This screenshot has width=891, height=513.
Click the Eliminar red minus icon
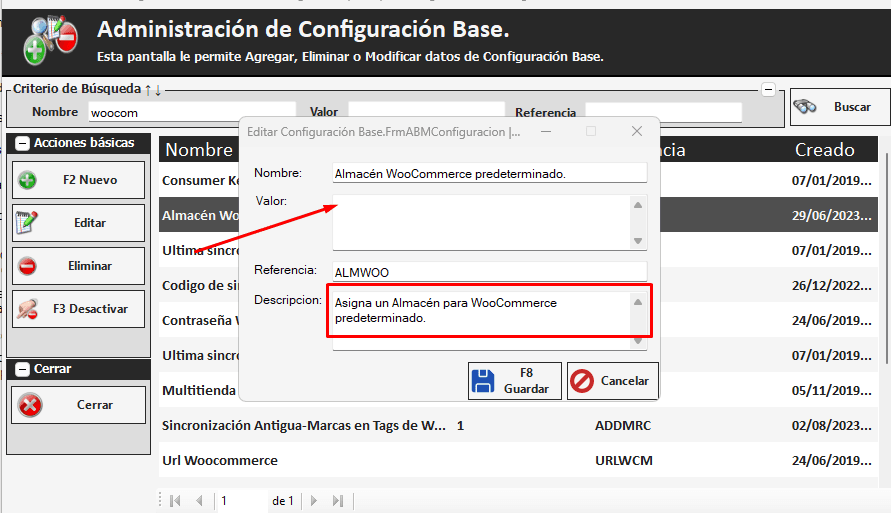[x=28, y=267]
